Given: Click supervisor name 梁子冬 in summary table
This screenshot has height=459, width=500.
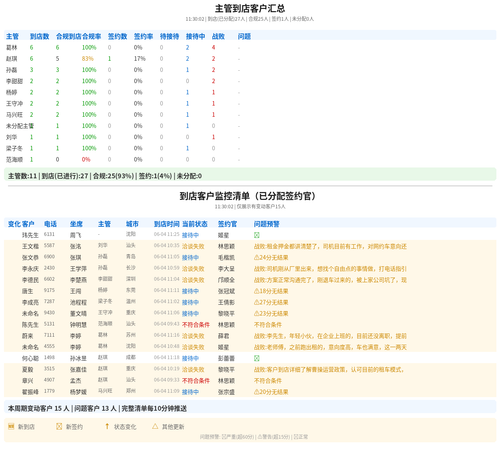Looking at the screenshot, I should click(x=14, y=148).
